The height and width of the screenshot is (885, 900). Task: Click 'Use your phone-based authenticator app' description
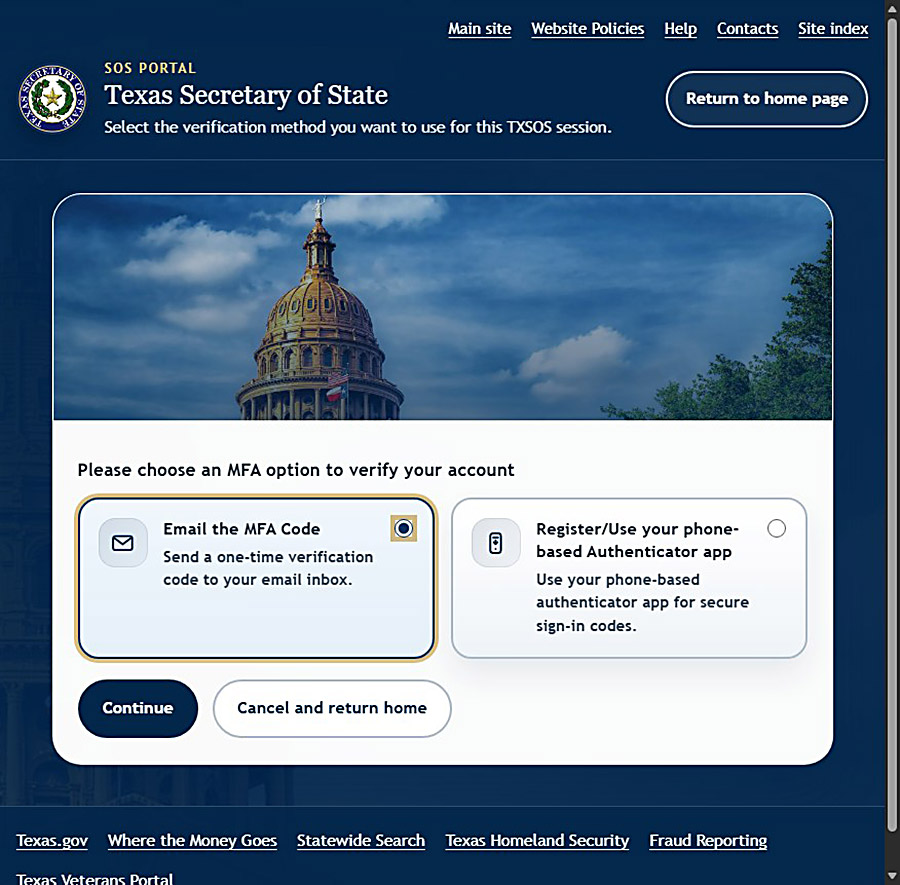click(x=642, y=602)
